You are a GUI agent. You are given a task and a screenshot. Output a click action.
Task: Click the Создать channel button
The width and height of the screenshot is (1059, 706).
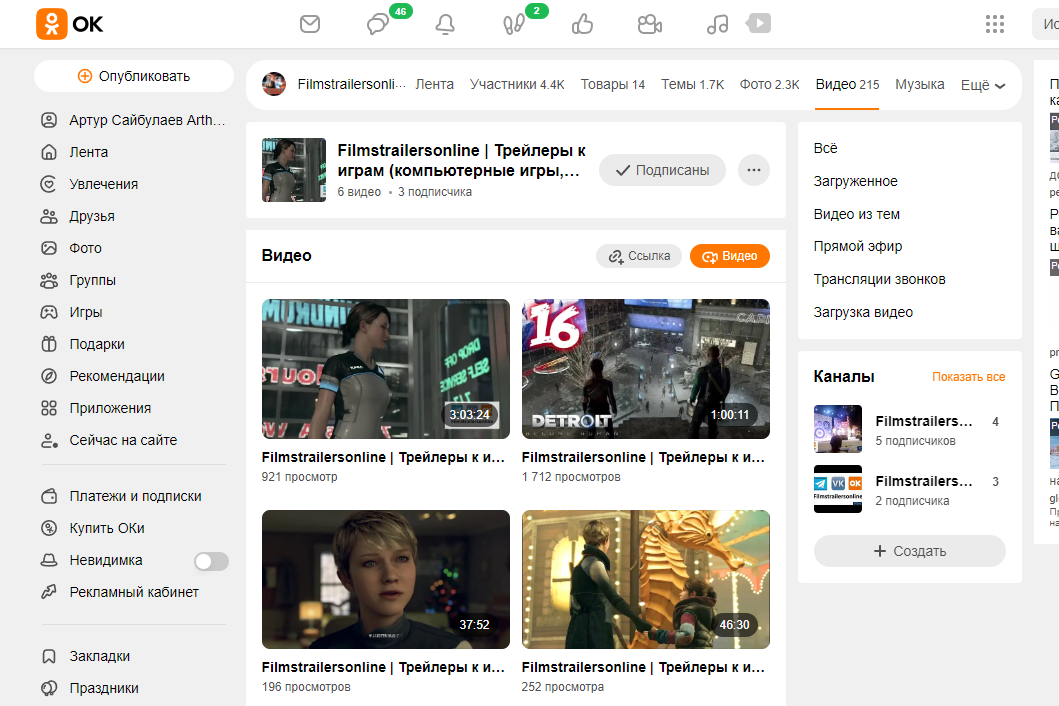(910, 551)
